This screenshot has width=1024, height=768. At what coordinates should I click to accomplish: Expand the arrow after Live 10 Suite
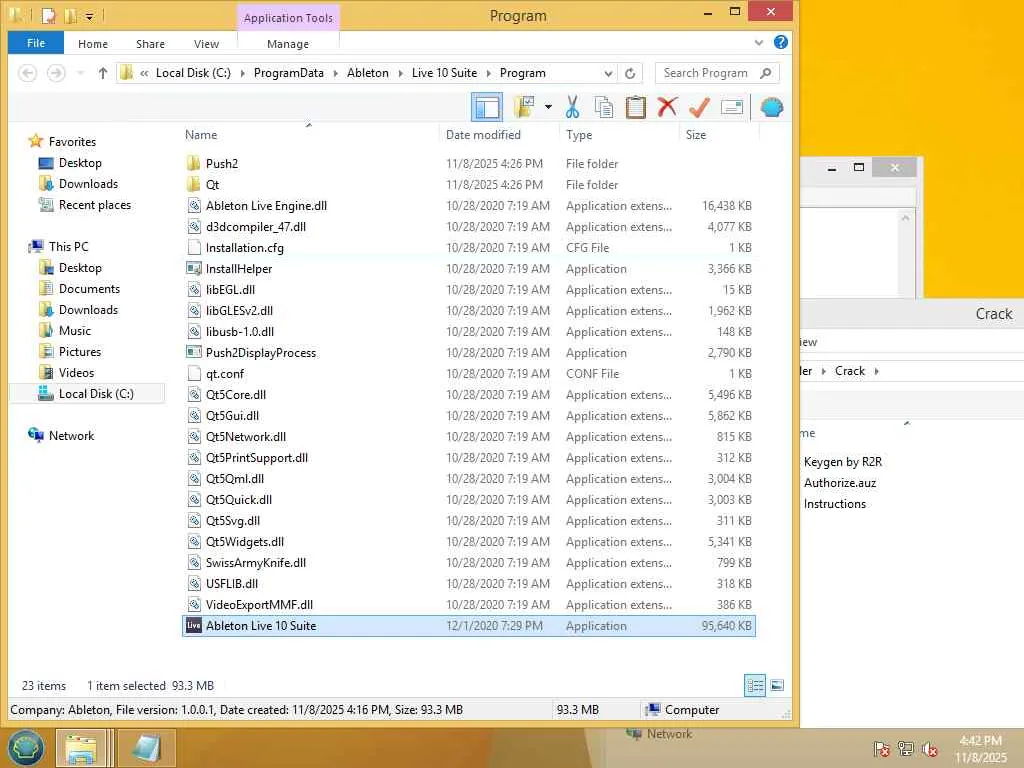[488, 73]
